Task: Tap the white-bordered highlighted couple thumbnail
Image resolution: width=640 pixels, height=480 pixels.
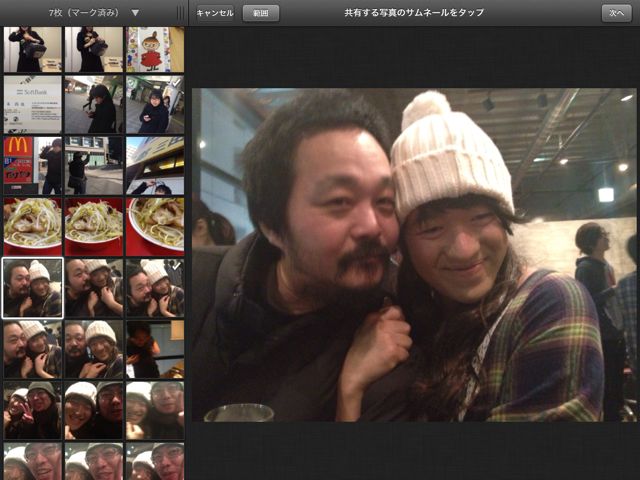Action: click(x=33, y=288)
